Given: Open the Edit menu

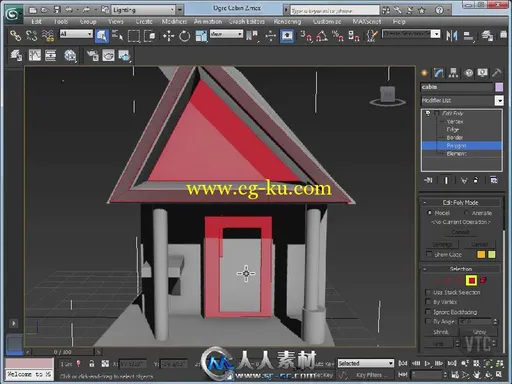Looking at the screenshot, I should (x=36, y=22).
